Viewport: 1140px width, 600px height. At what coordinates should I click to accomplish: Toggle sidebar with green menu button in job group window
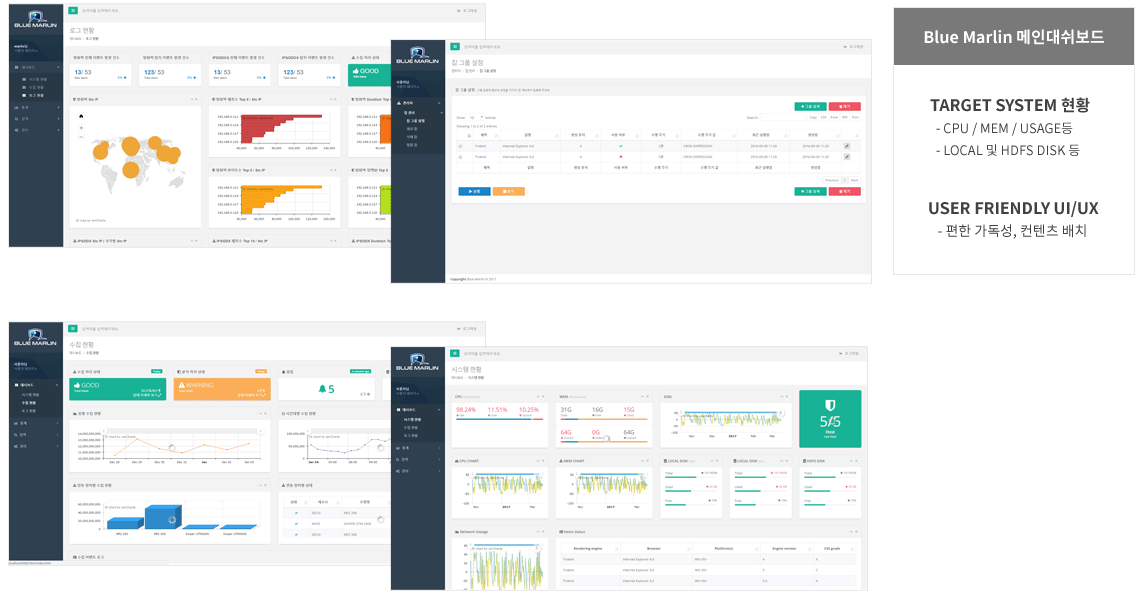click(x=455, y=47)
